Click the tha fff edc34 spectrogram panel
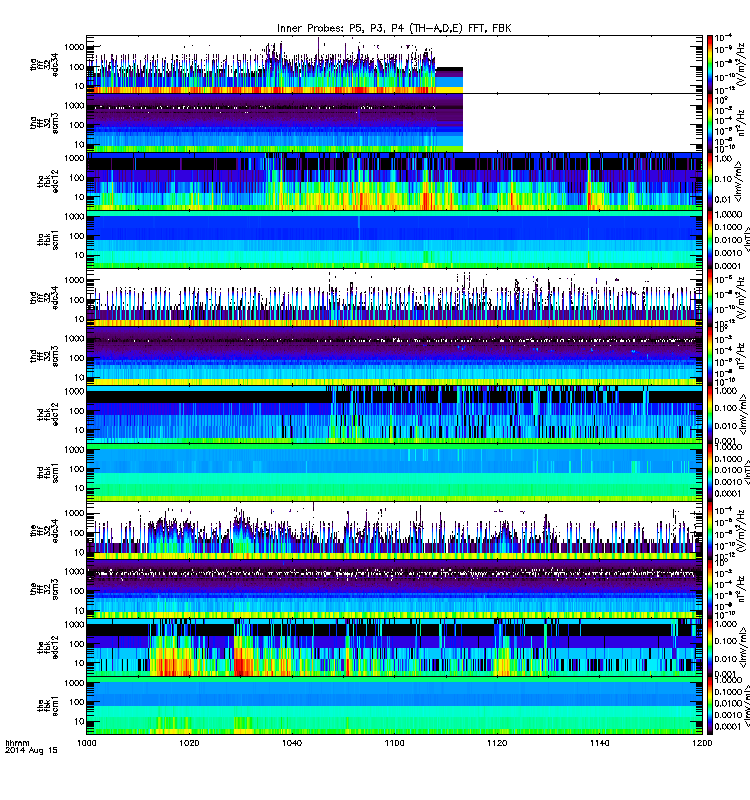 coord(394,64)
